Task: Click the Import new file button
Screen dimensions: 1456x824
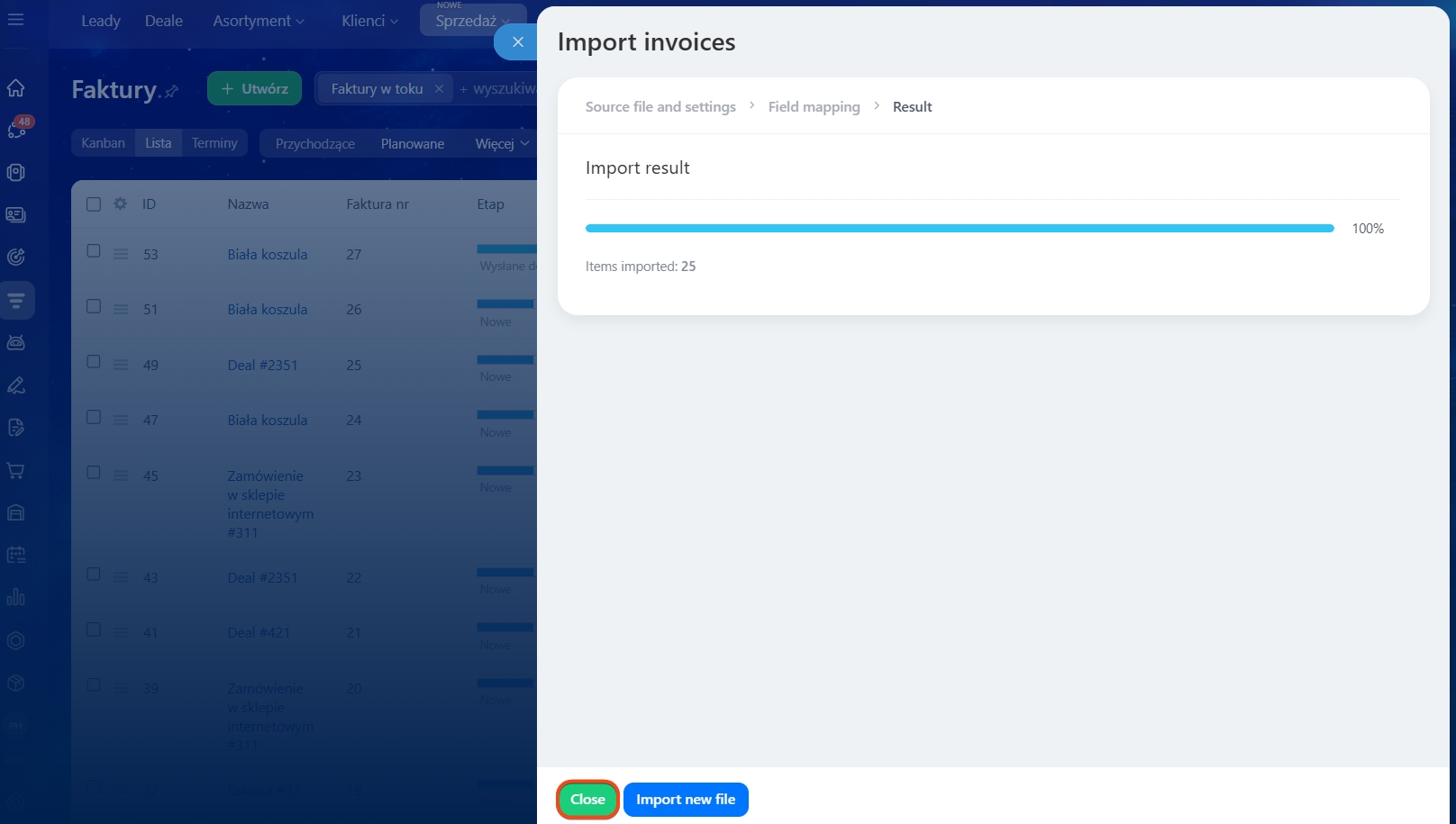Action: [686, 800]
